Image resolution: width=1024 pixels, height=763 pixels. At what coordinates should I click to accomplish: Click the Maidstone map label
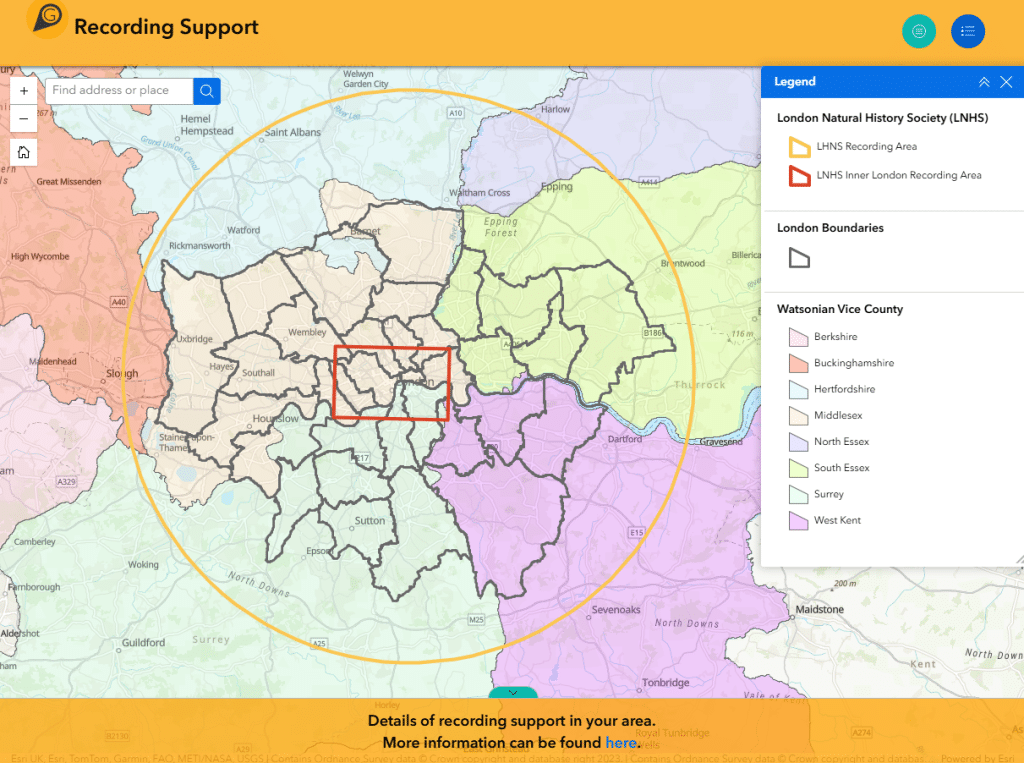[820, 609]
